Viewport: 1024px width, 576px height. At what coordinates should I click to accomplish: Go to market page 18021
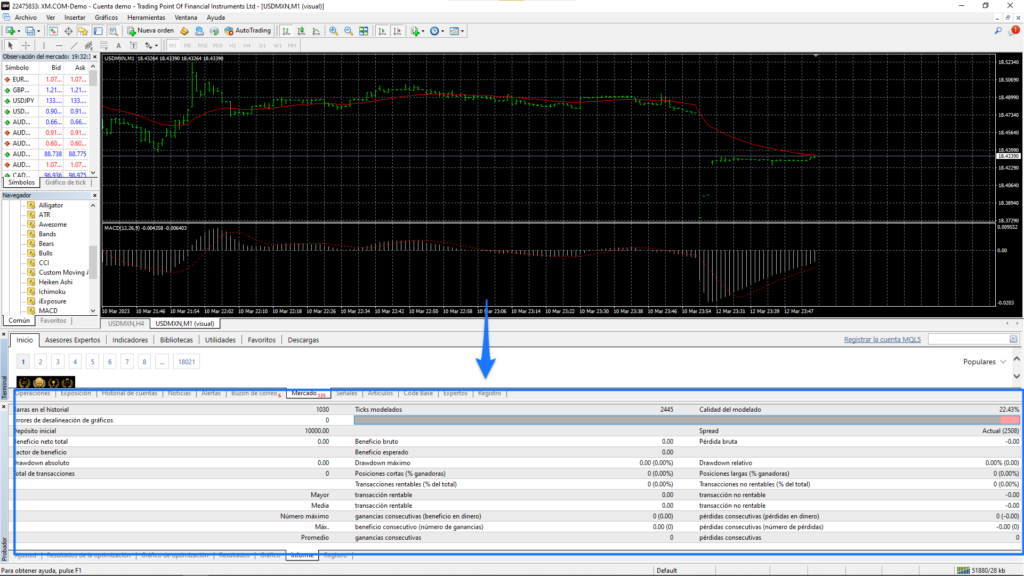187,362
